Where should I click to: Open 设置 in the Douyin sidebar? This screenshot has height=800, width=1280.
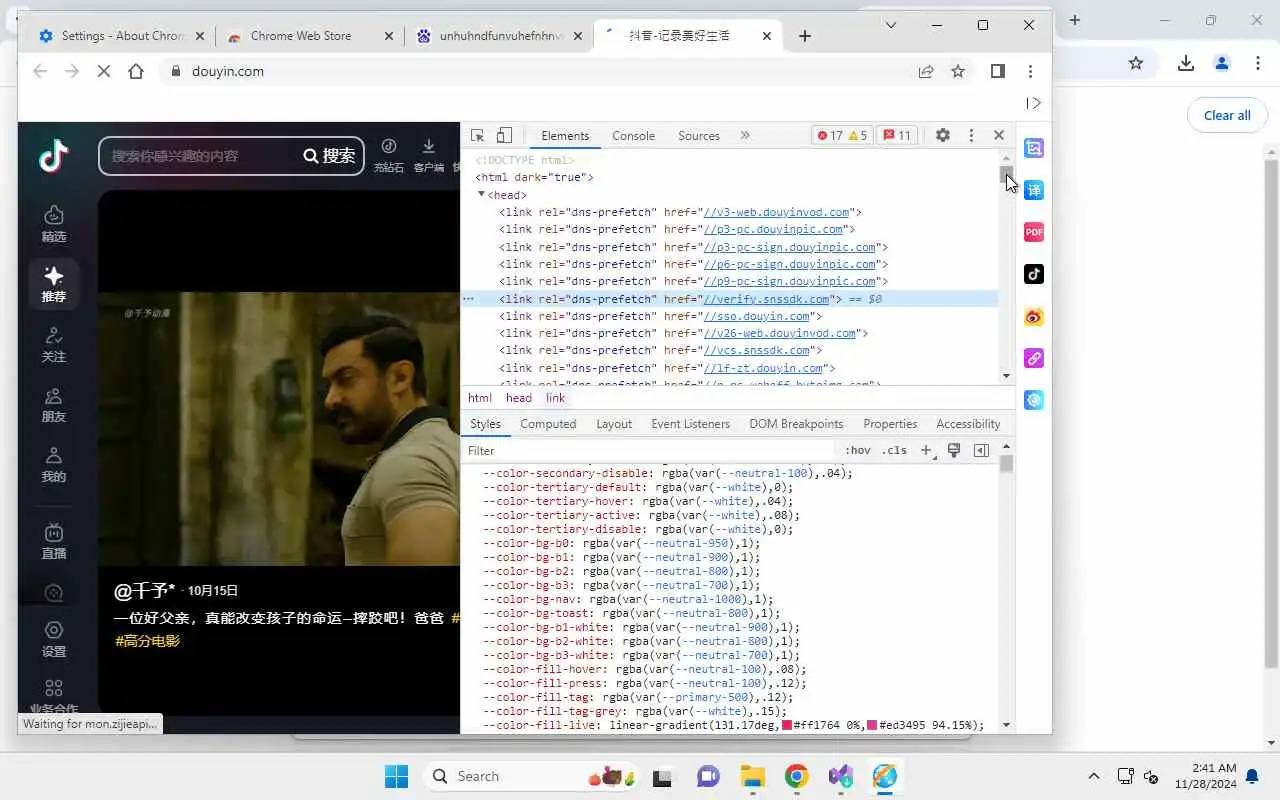[x=54, y=639]
